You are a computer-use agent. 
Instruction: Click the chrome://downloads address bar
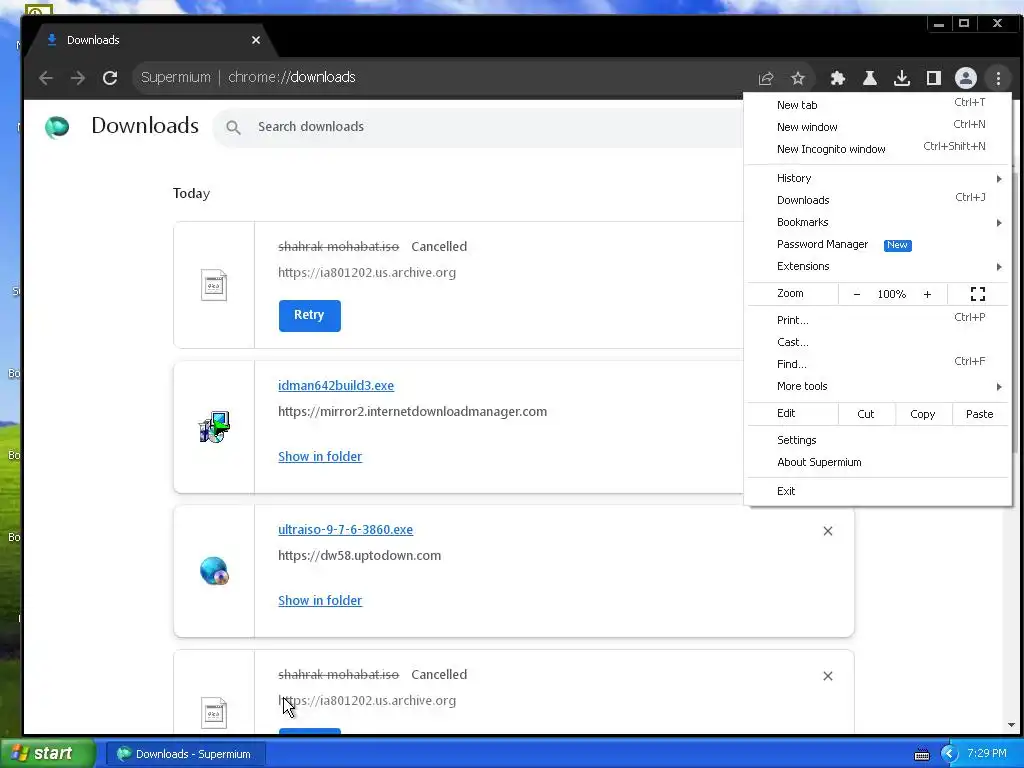[x=444, y=78]
